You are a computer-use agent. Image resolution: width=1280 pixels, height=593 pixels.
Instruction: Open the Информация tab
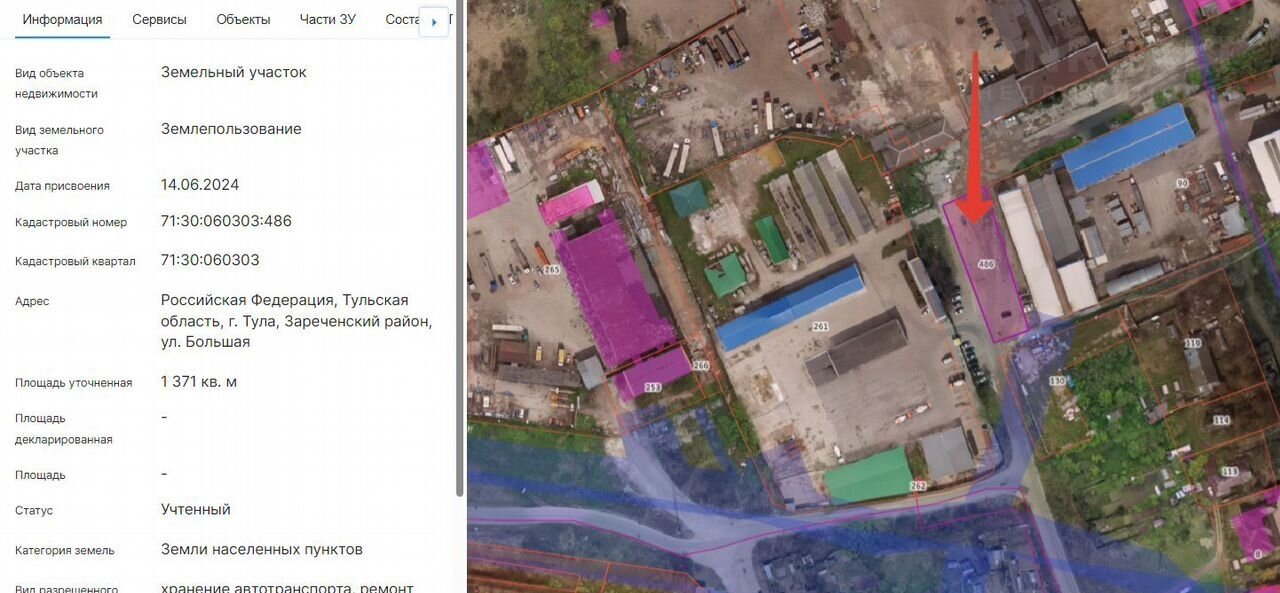coord(62,20)
